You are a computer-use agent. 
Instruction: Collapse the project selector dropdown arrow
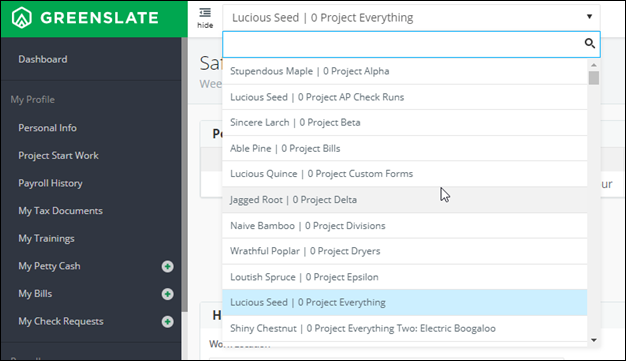tap(589, 17)
